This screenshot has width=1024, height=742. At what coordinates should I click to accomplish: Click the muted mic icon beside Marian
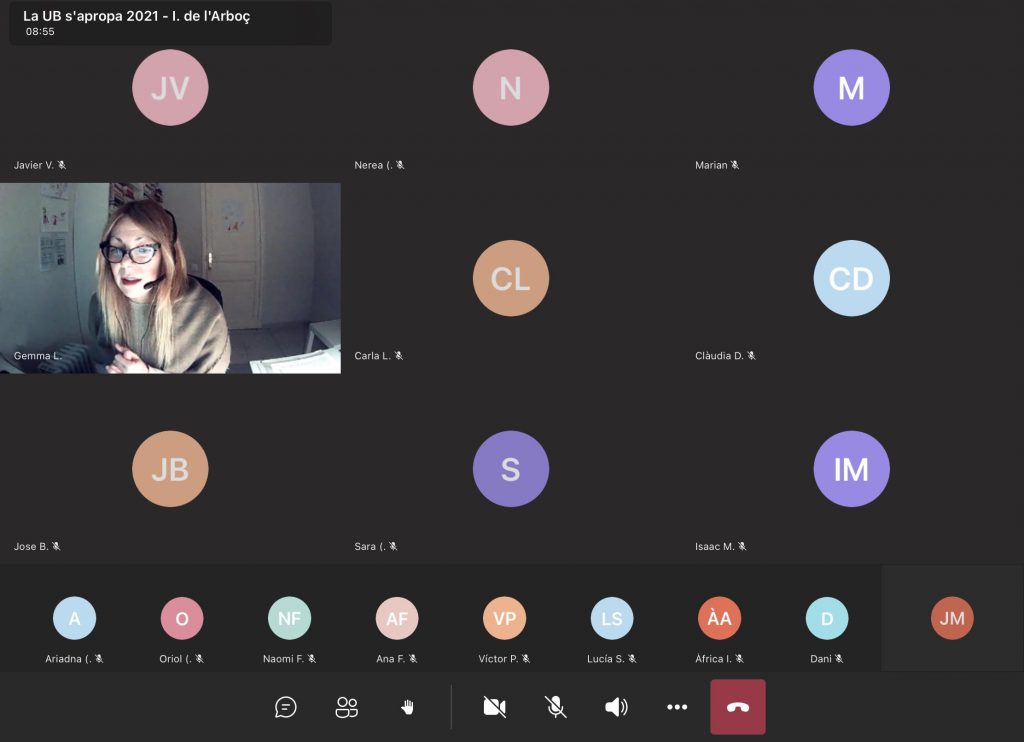tap(735, 165)
